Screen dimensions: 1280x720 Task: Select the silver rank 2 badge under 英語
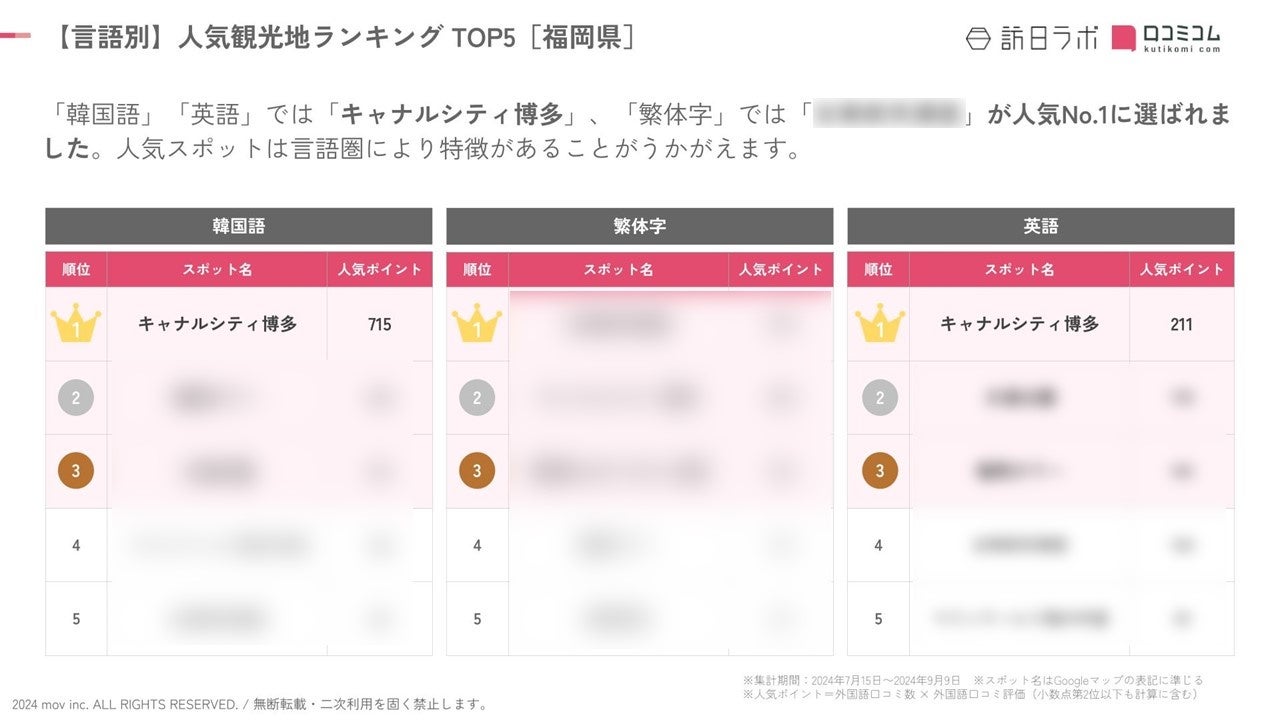[x=879, y=398]
